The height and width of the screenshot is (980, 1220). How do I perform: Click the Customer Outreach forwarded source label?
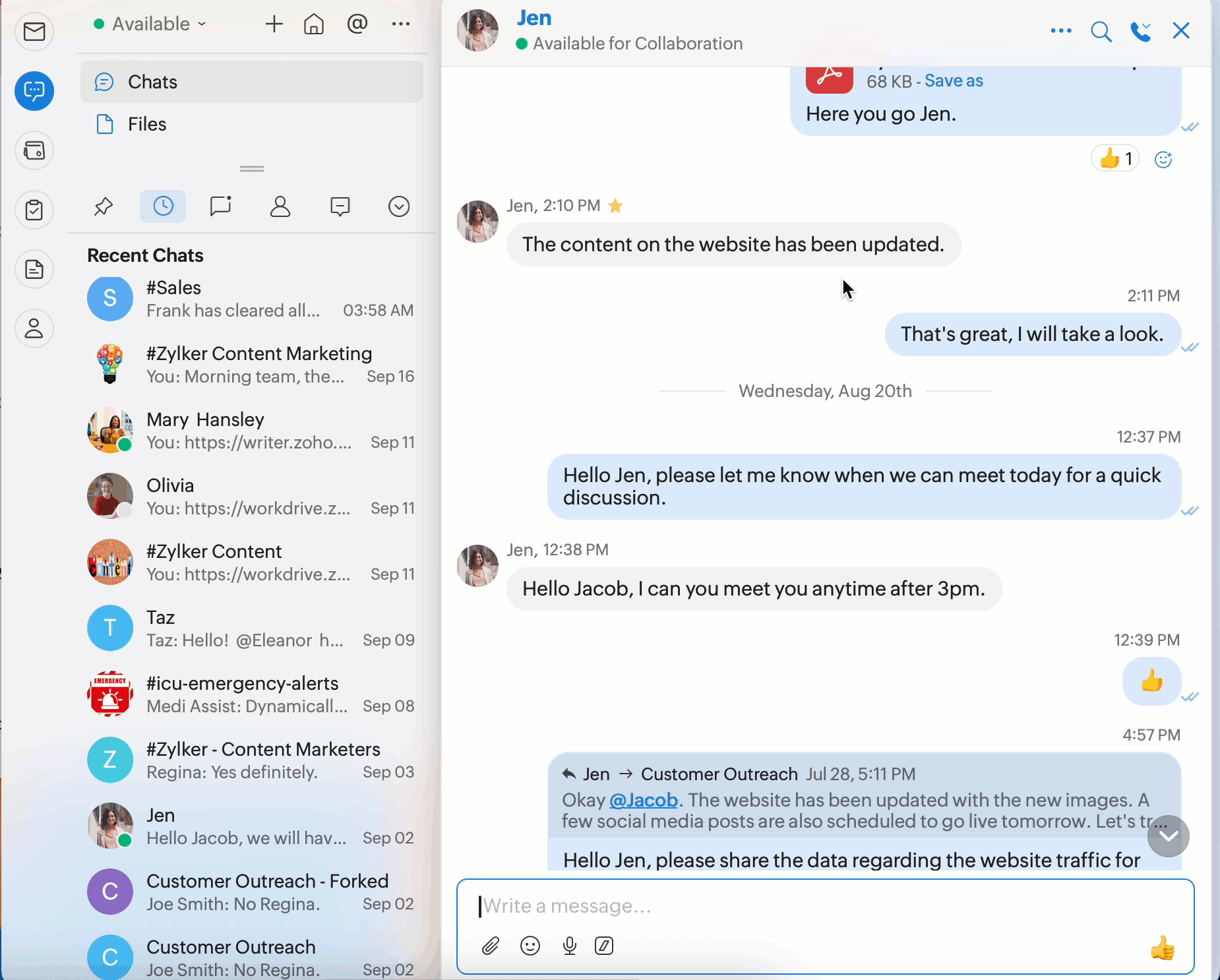click(719, 774)
